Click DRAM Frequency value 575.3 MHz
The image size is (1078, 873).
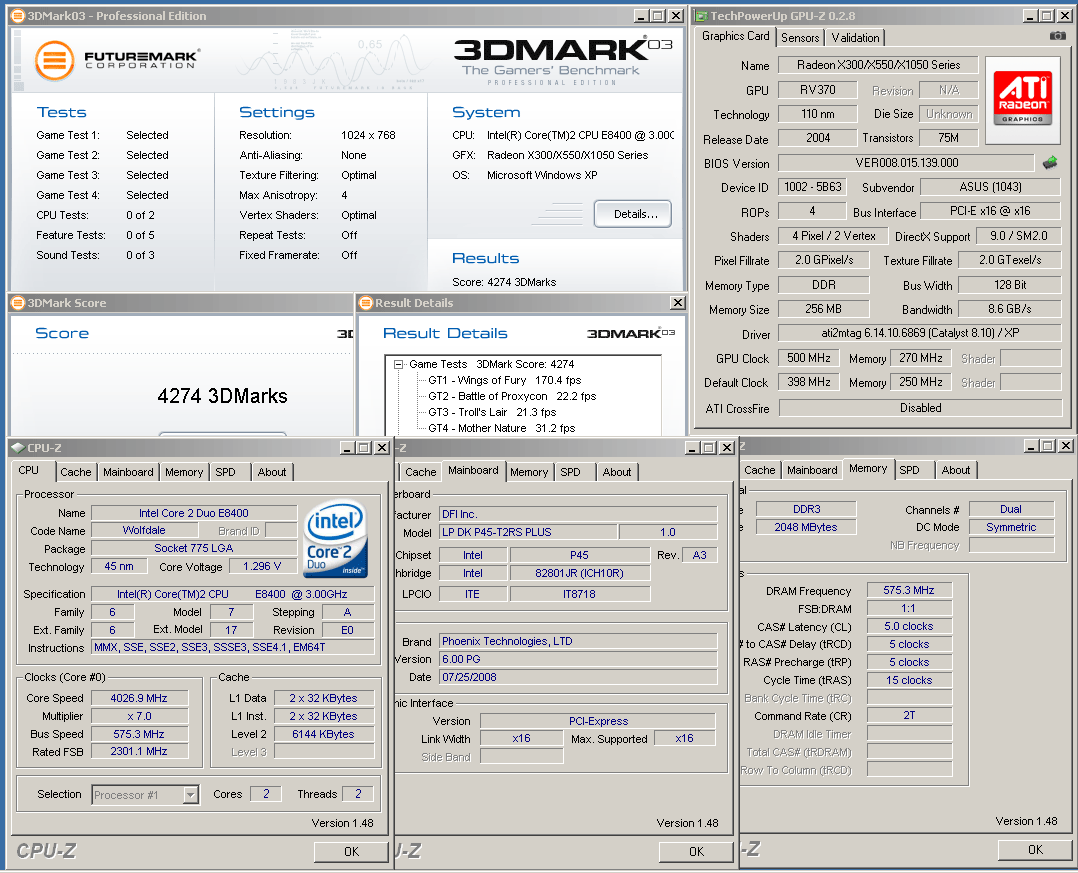909,590
